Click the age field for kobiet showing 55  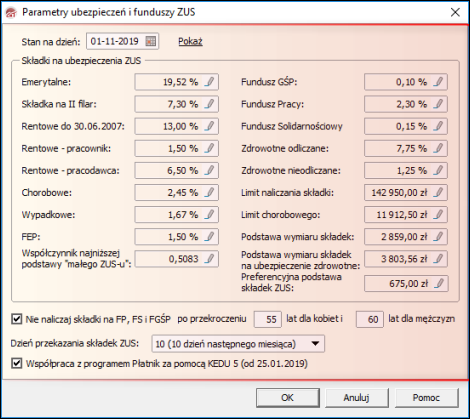(x=268, y=319)
